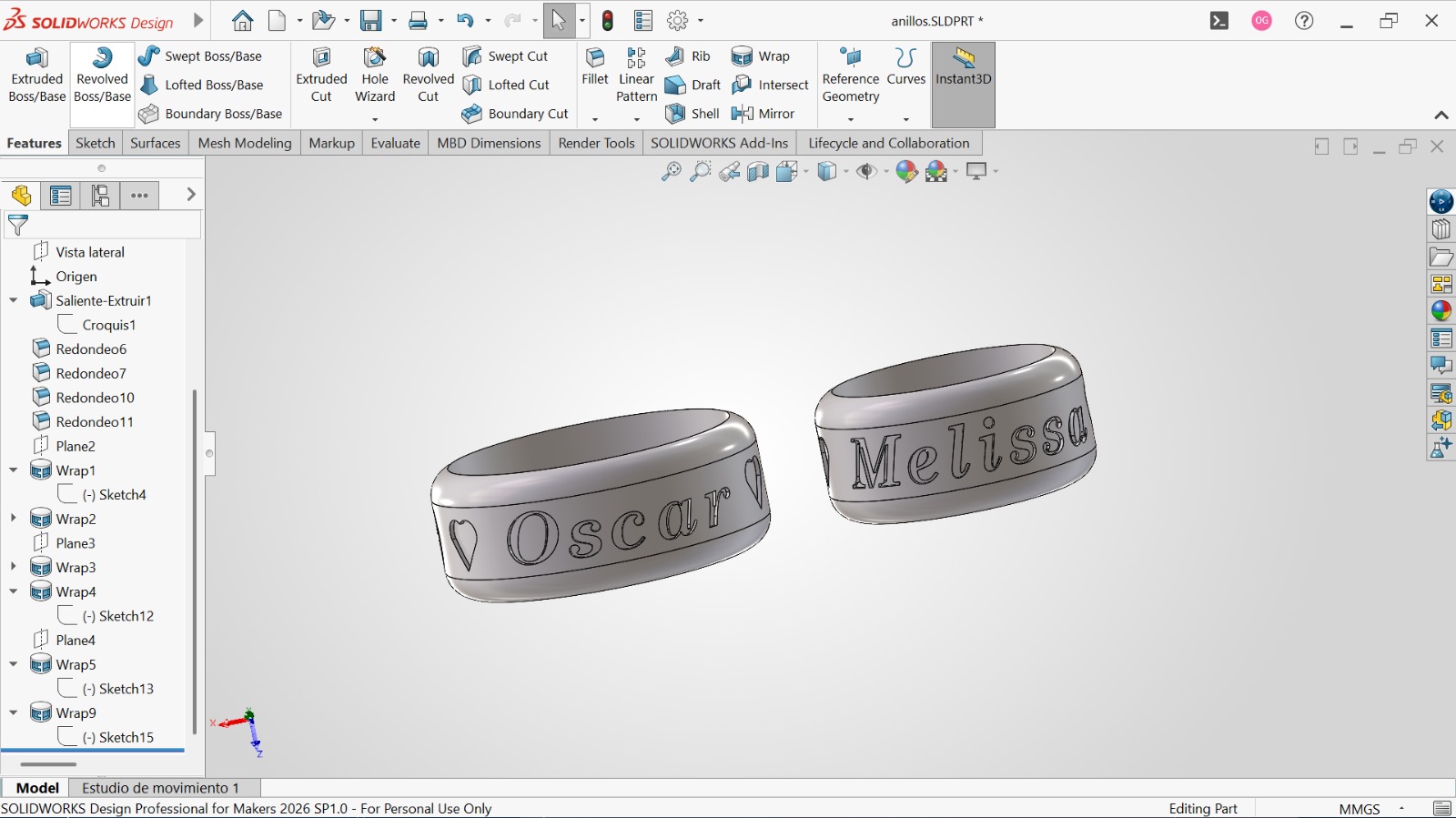Viewport: 1456px width, 818px height.
Task: Select the Draft tool
Action: pyautogui.click(x=693, y=85)
